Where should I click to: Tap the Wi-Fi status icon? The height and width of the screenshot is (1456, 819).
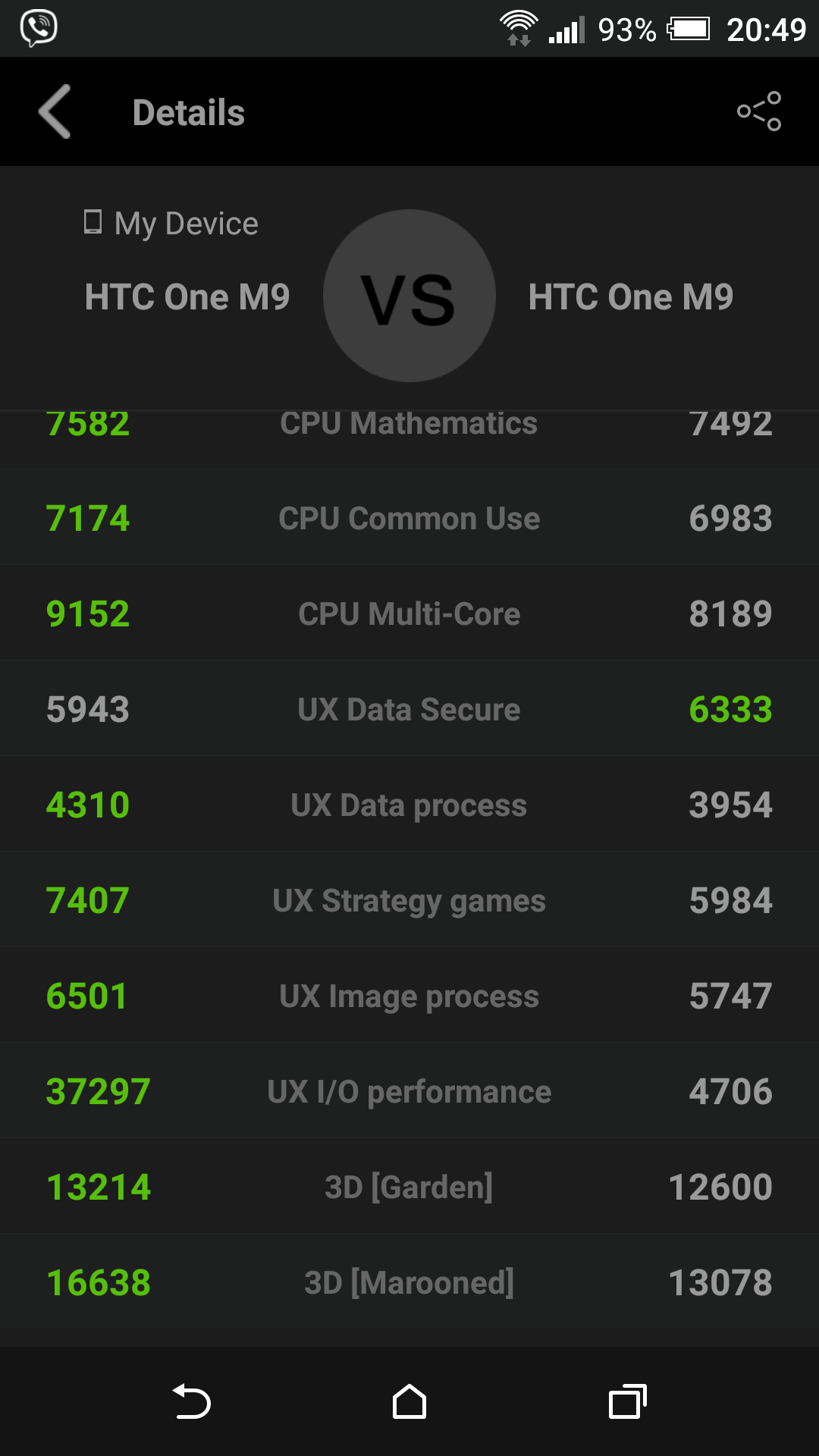519,29
